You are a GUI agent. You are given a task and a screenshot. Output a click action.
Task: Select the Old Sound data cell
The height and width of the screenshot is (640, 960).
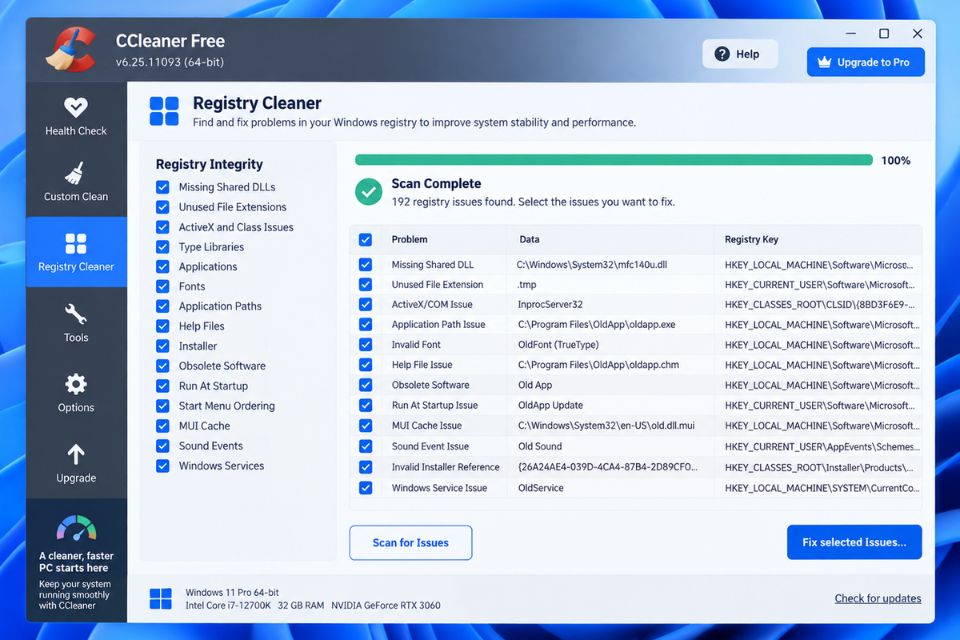[540, 446]
